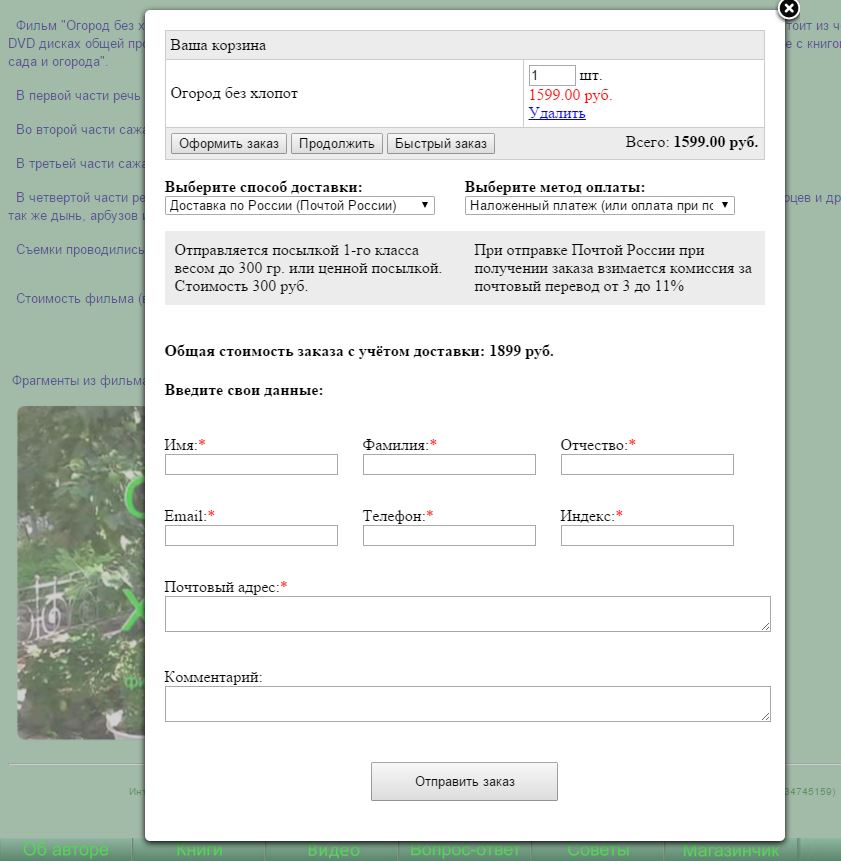Click the Выберите способ доставки label

click(x=263, y=187)
